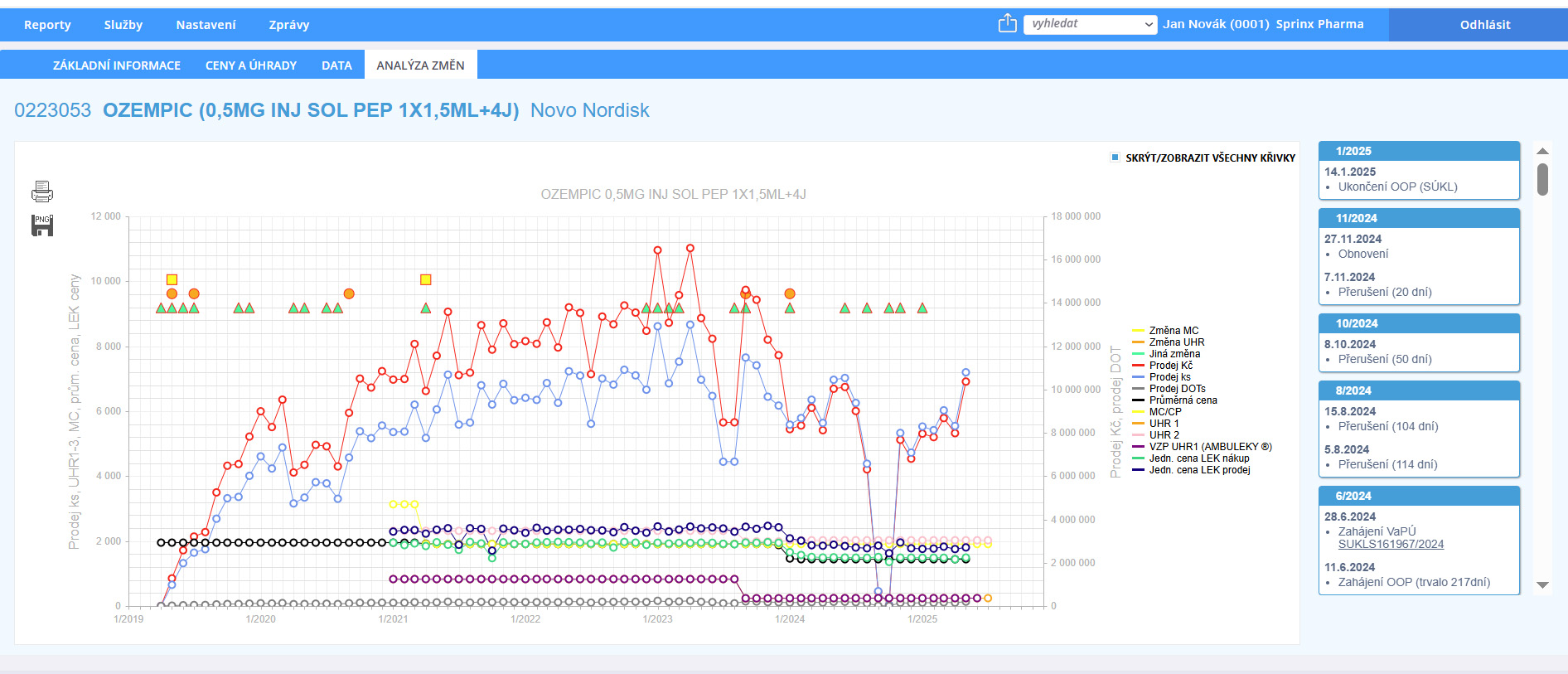1568x674 pixels.
Task: Click scrollbar up arrow in events panel
Action: 1542,151
